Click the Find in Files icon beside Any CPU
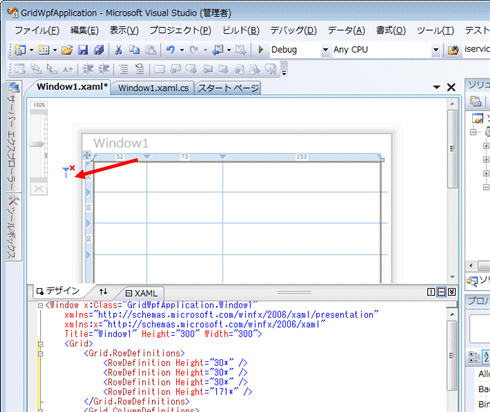Image resolution: width=490 pixels, height=412 pixels. point(453,50)
